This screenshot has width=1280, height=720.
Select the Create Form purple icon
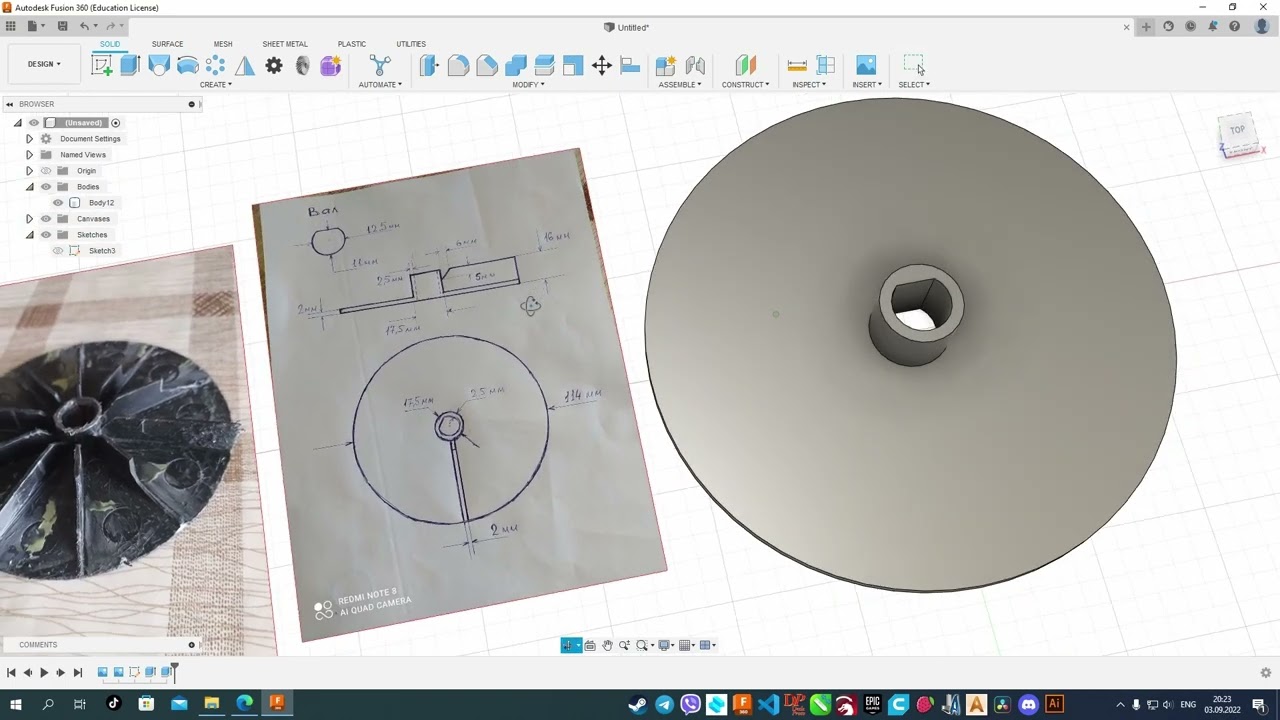331,66
